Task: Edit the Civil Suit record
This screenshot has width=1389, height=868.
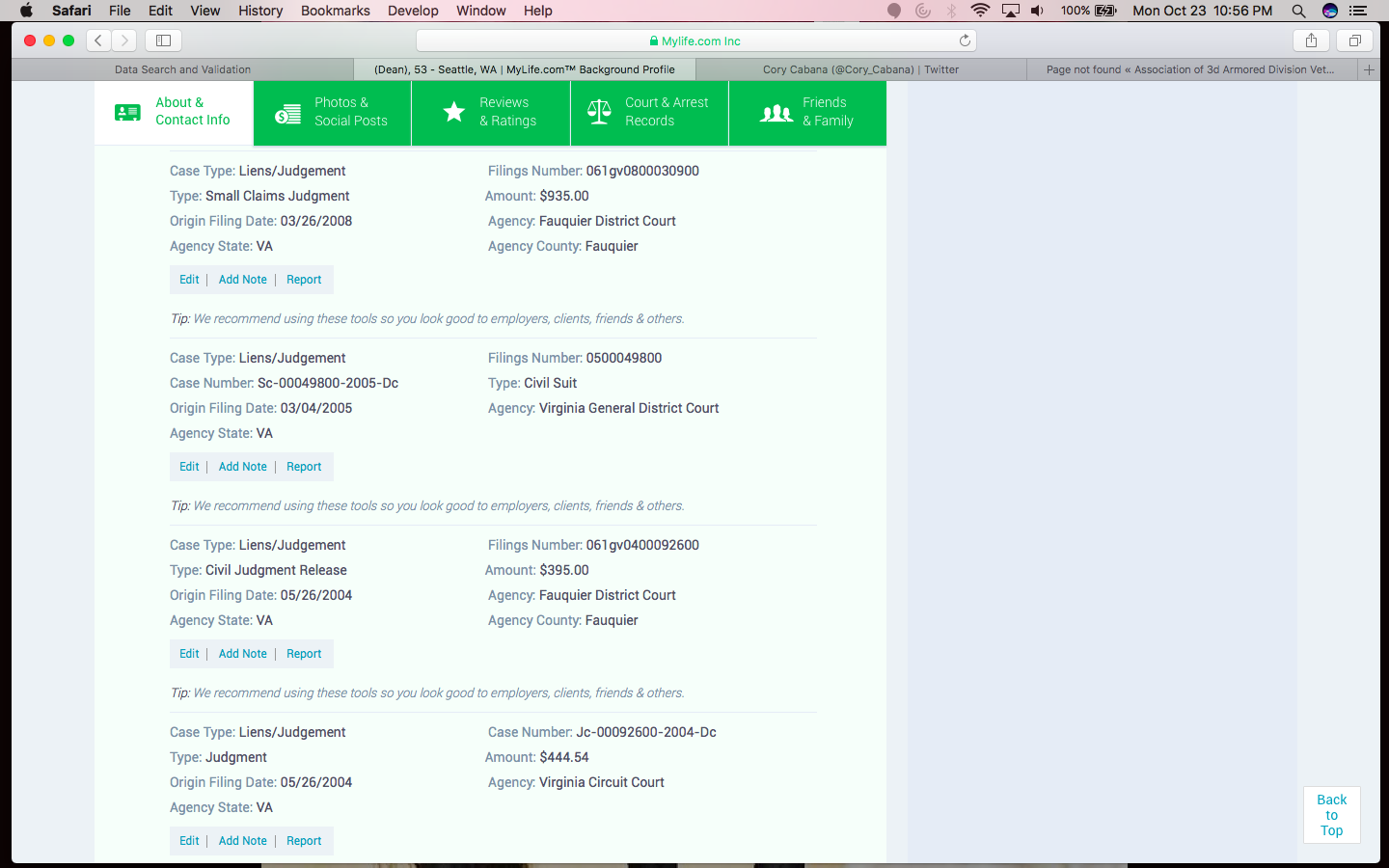Action: [x=189, y=467]
